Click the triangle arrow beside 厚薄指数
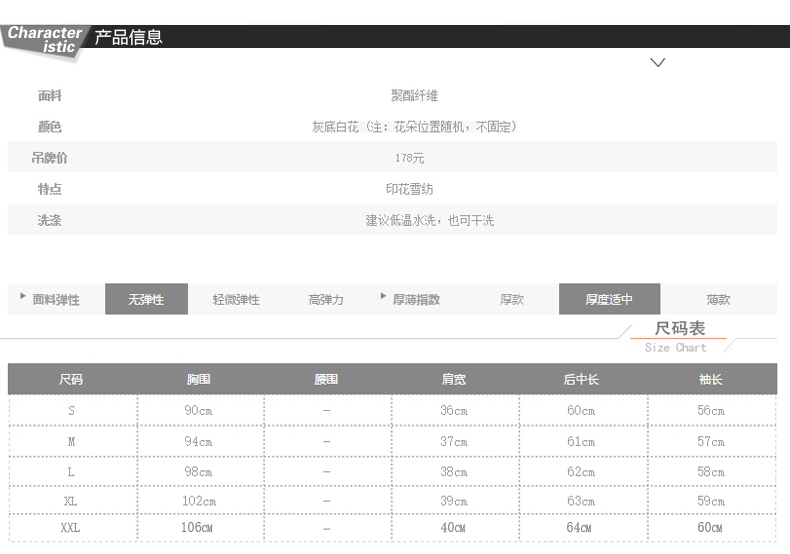This screenshot has height=554, width=790. 383,297
